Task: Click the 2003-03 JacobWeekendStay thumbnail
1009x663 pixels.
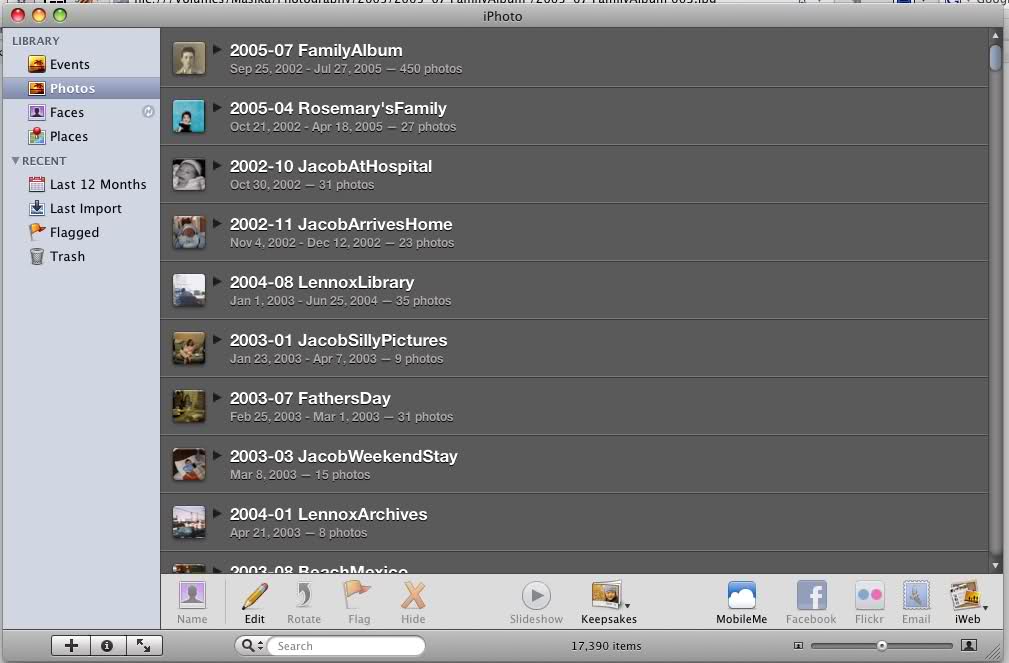Action: coord(189,464)
